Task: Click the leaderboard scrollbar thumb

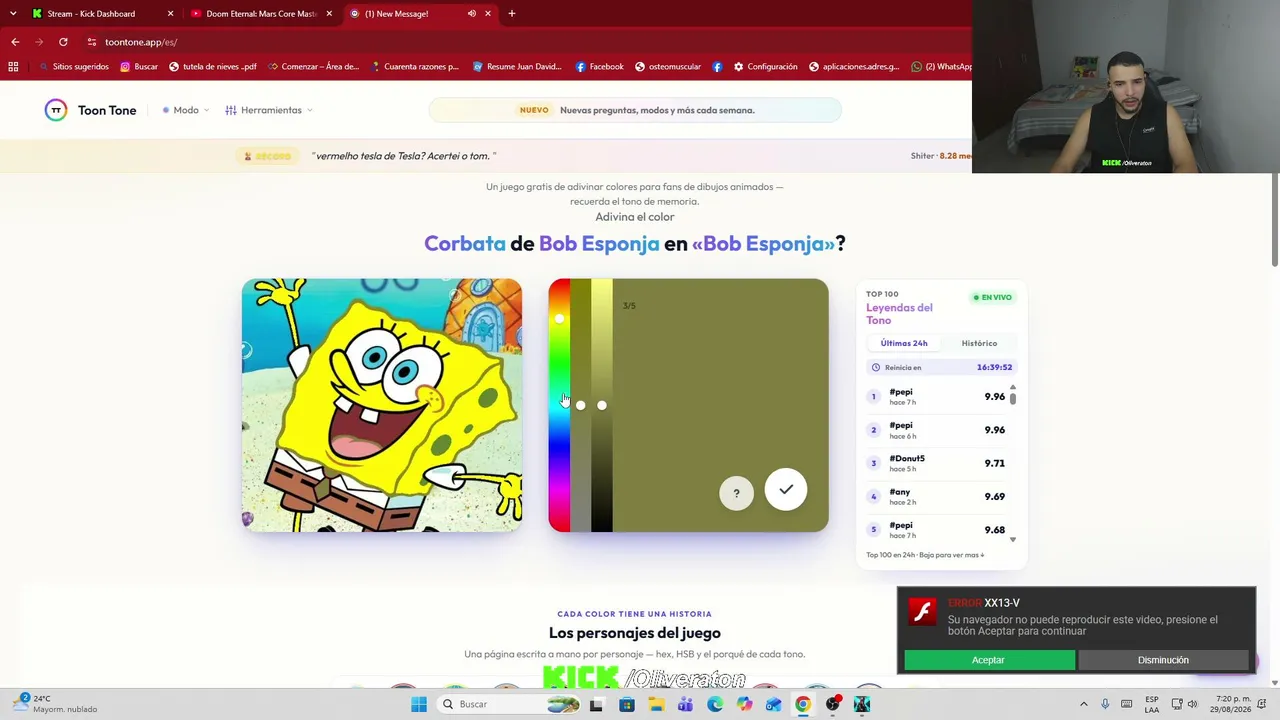Action: click(1013, 398)
